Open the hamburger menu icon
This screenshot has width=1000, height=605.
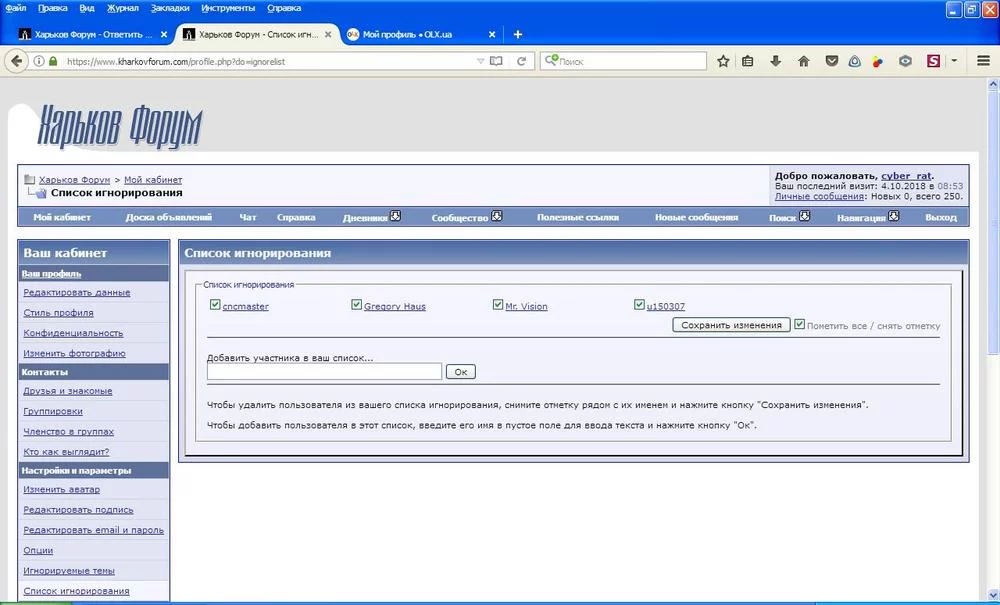(x=982, y=61)
